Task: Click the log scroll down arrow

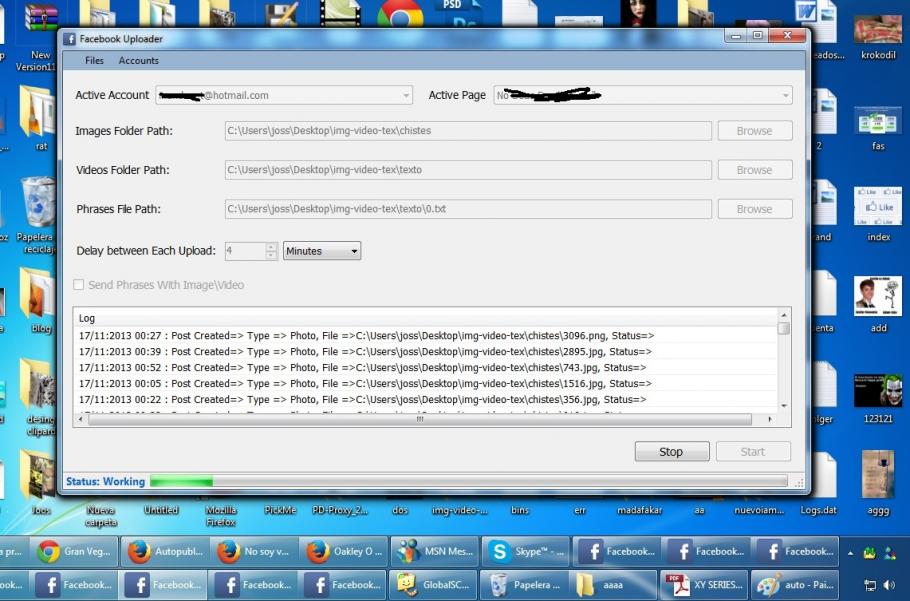Action: point(783,406)
